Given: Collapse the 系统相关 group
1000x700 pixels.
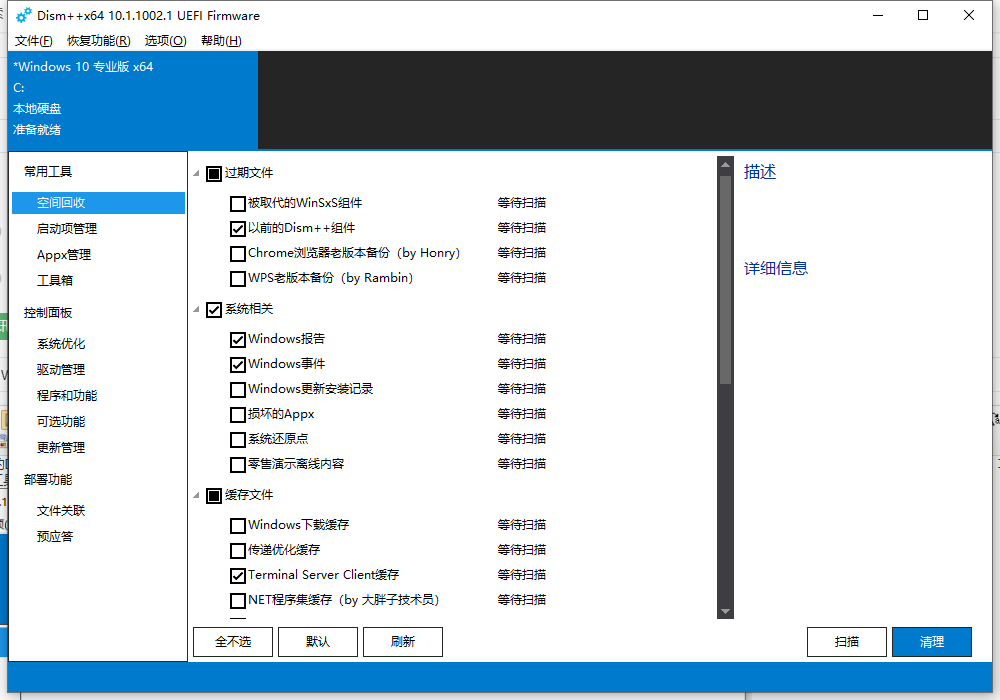Looking at the screenshot, I should point(196,310).
